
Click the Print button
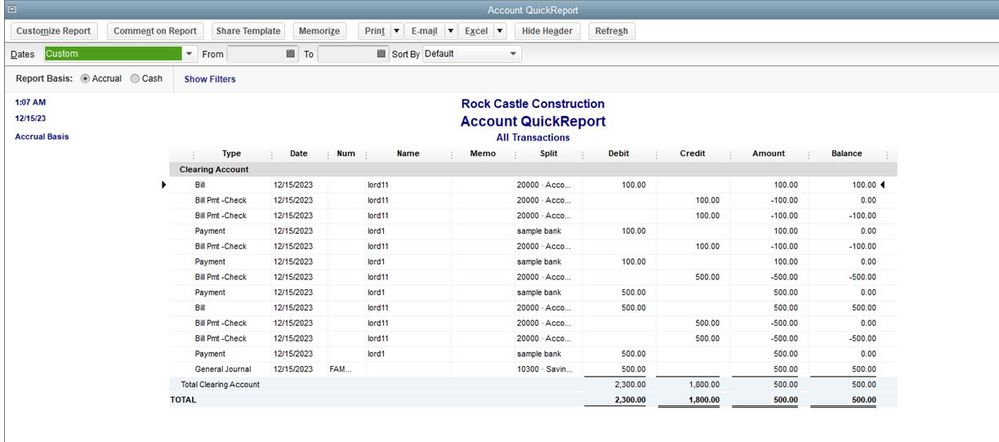[x=375, y=31]
